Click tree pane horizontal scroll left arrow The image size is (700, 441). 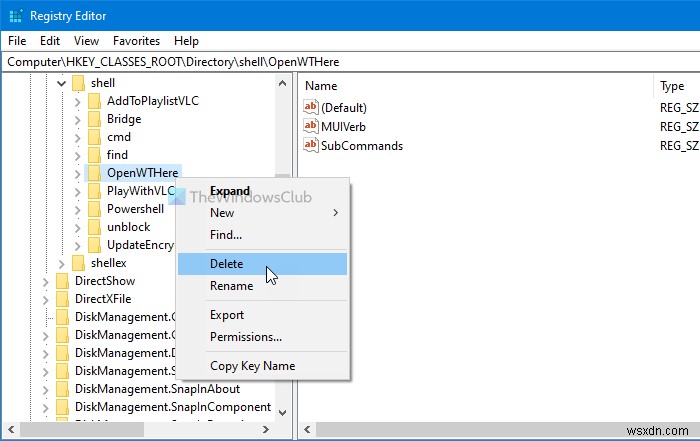[11, 429]
